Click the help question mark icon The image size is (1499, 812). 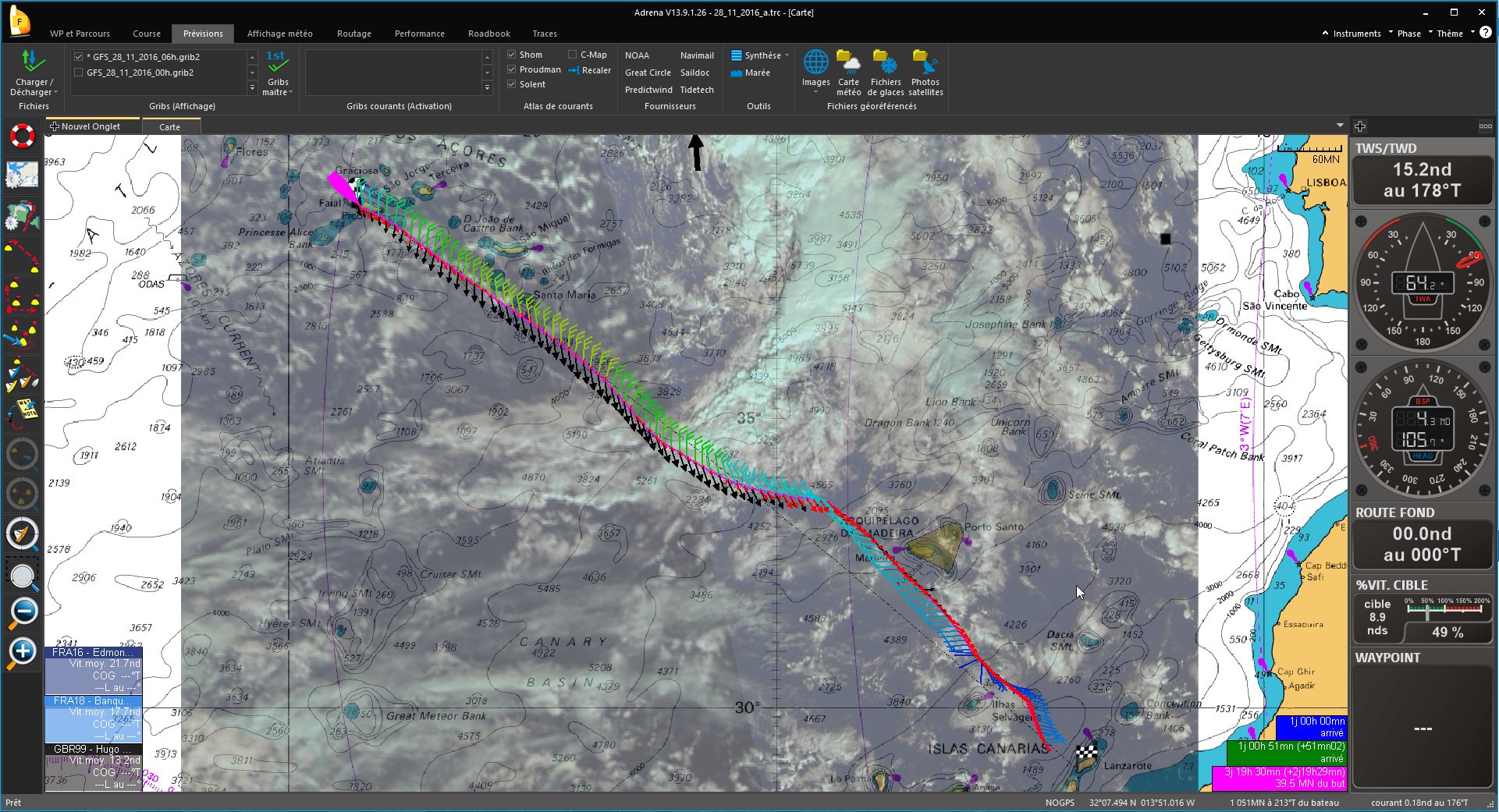pos(1486,33)
